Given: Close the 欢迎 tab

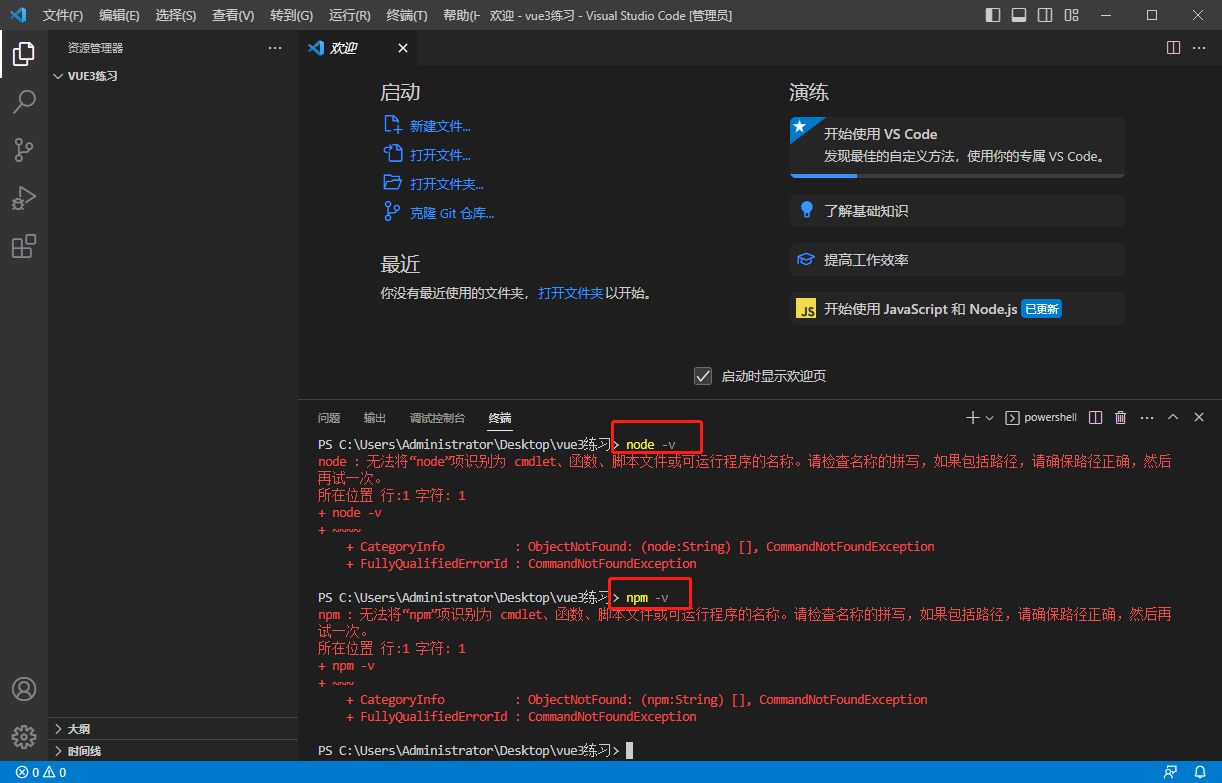Looking at the screenshot, I should [403, 48].
